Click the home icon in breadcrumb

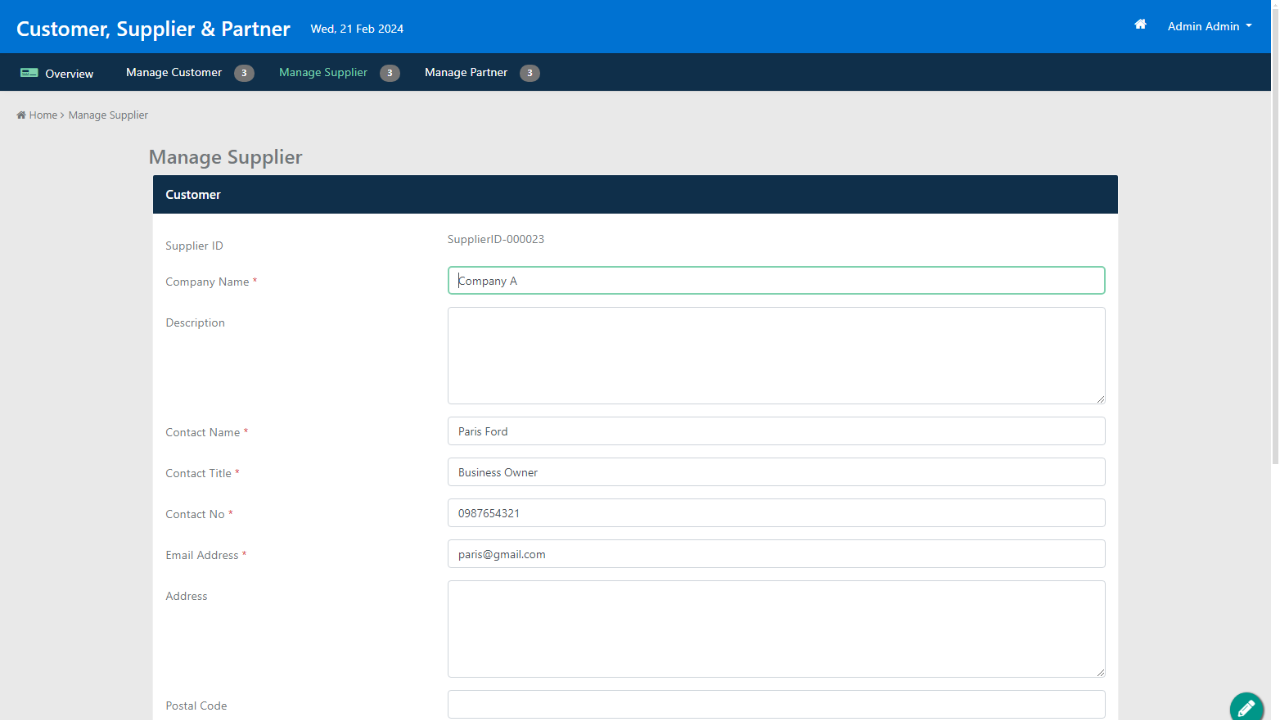(x=21, y=115)
